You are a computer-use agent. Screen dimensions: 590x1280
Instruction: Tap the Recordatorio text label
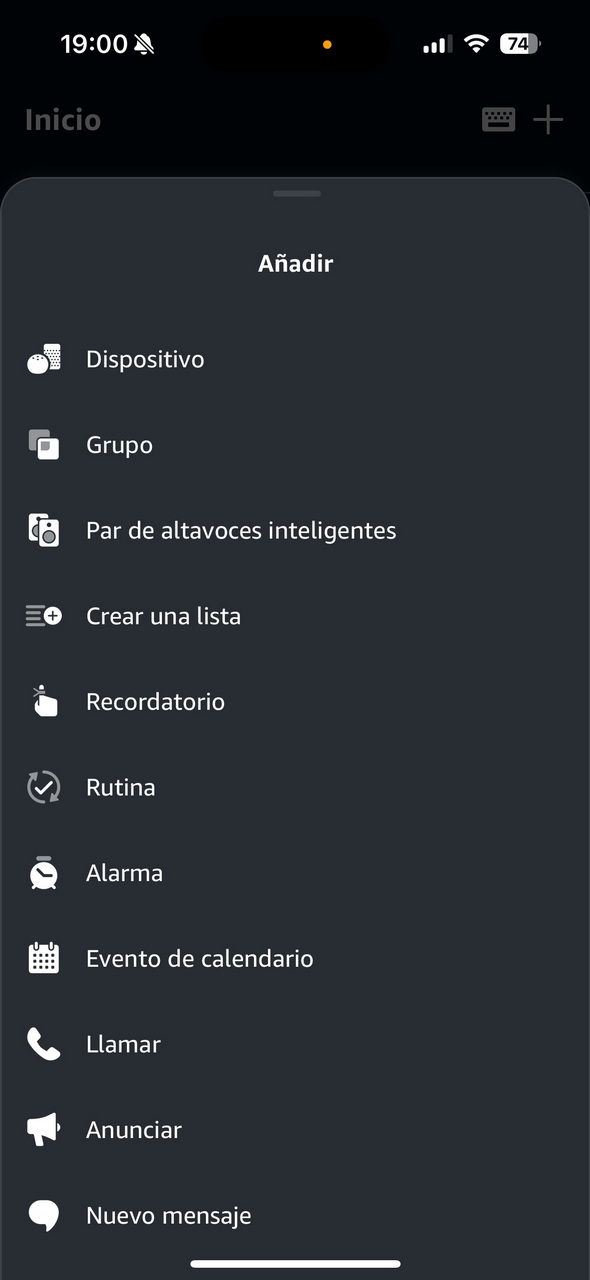pyautogui.click(x=155, y=701)
